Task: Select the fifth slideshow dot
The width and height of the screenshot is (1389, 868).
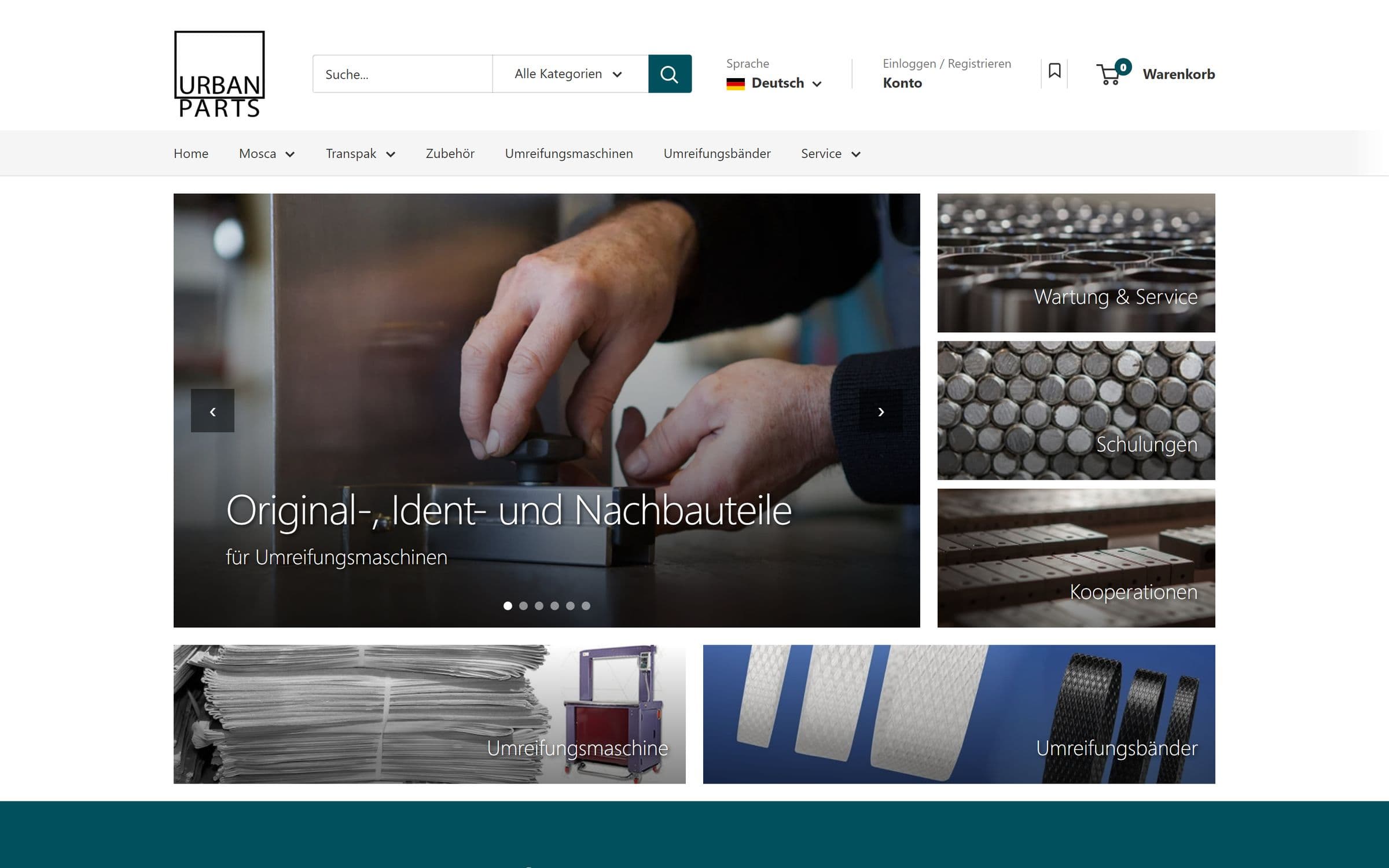Action: (x=570, y=606)
